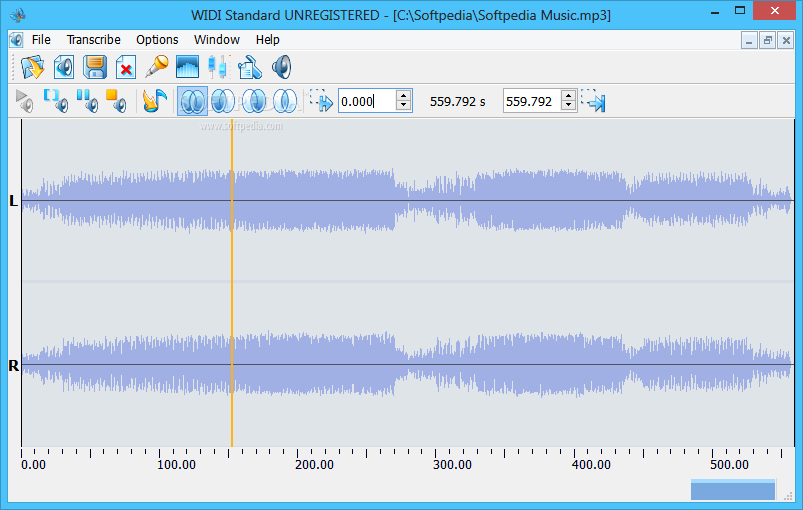Viewport: 803px width, 510px height.
Task: Click the orange playback position marker
Action: point(231,283)
